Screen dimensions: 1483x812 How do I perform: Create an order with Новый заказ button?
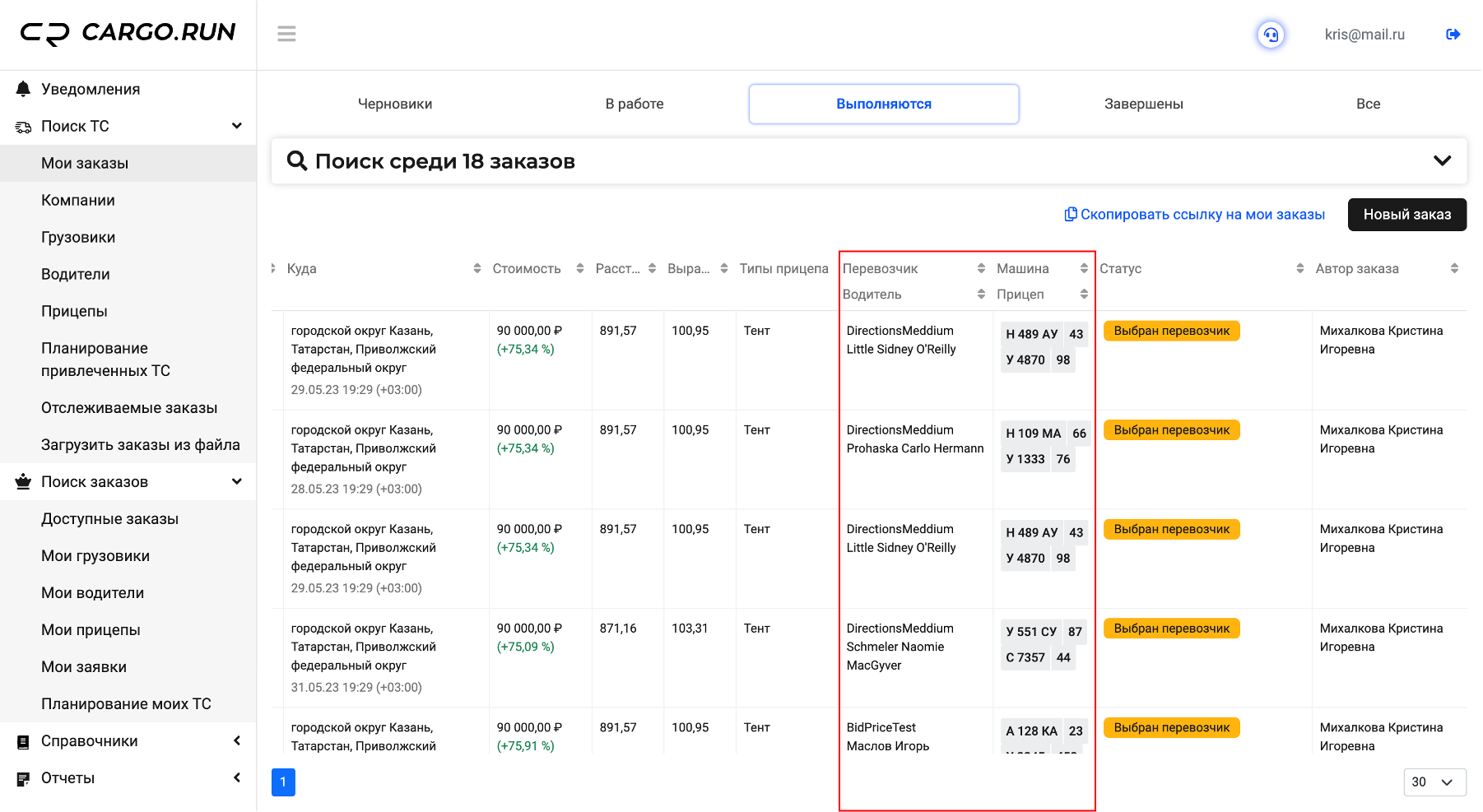click(x=1406, y=215)
